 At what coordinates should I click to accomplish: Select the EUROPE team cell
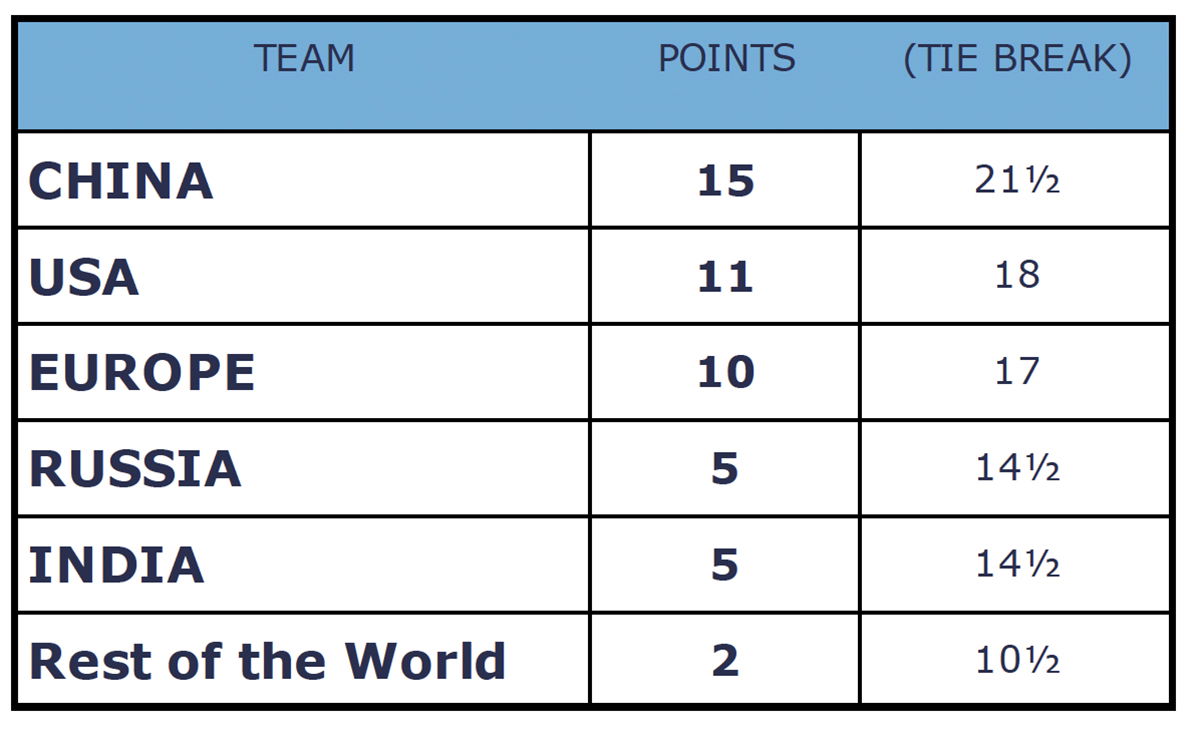pyautogui.click(x=142, y=373)
